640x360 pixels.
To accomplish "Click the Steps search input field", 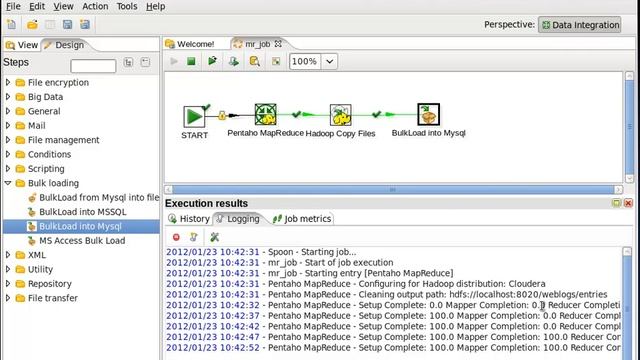I will pos(93,66).
